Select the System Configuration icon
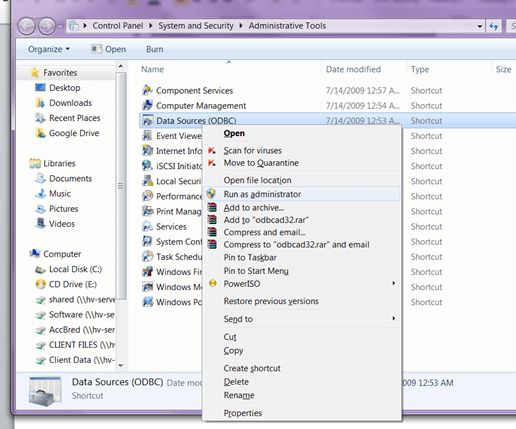The height and width of the screenshot is (429, 516). (147, 241)
